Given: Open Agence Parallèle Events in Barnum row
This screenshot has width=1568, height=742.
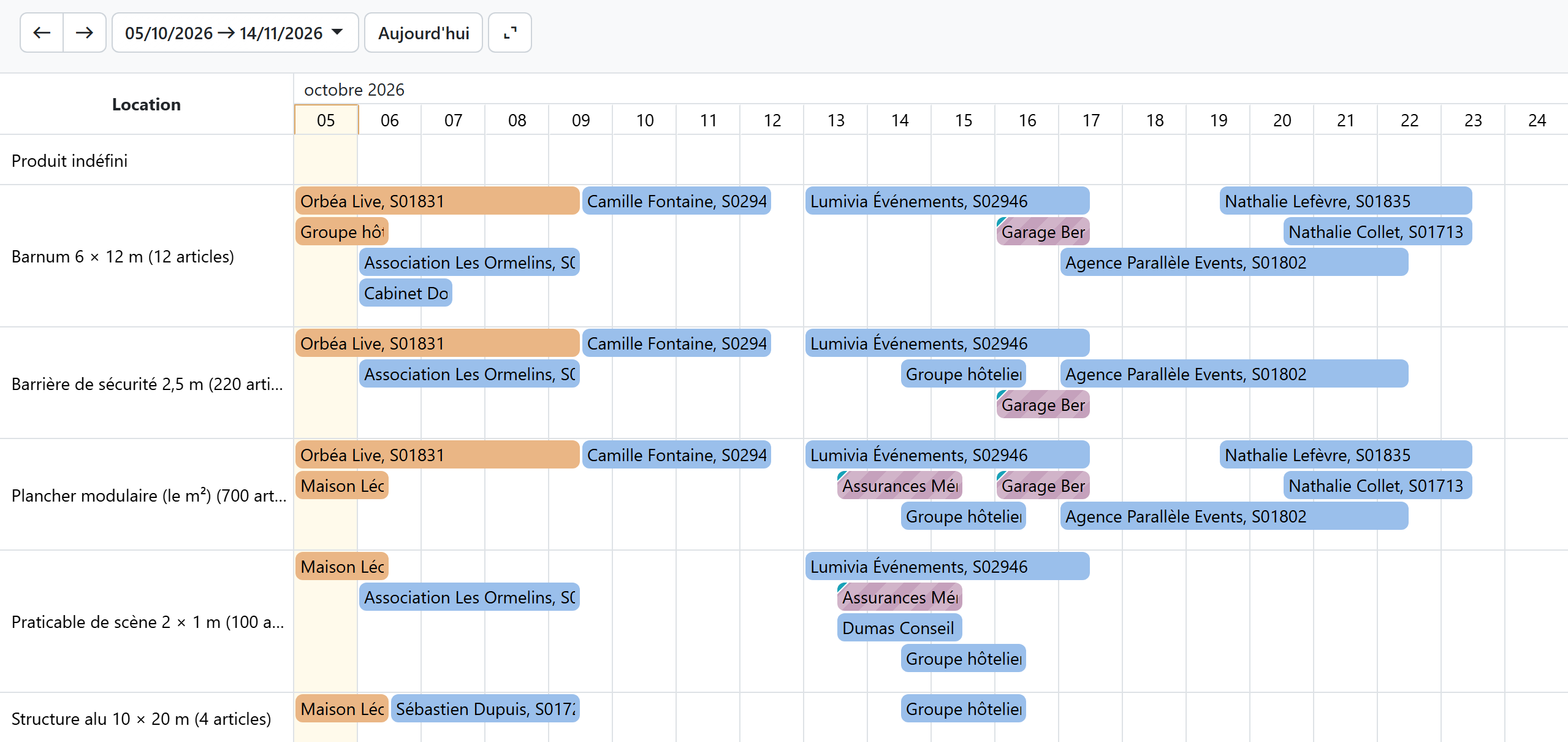Looking at the screenshot, I should (1235, 262).
